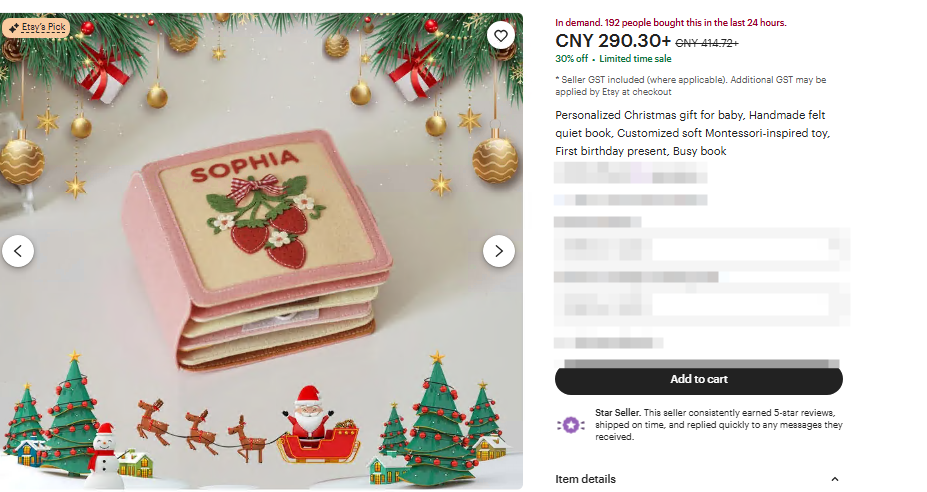
Task: Open the second blurred option dropdown
Action: [702, 305]
